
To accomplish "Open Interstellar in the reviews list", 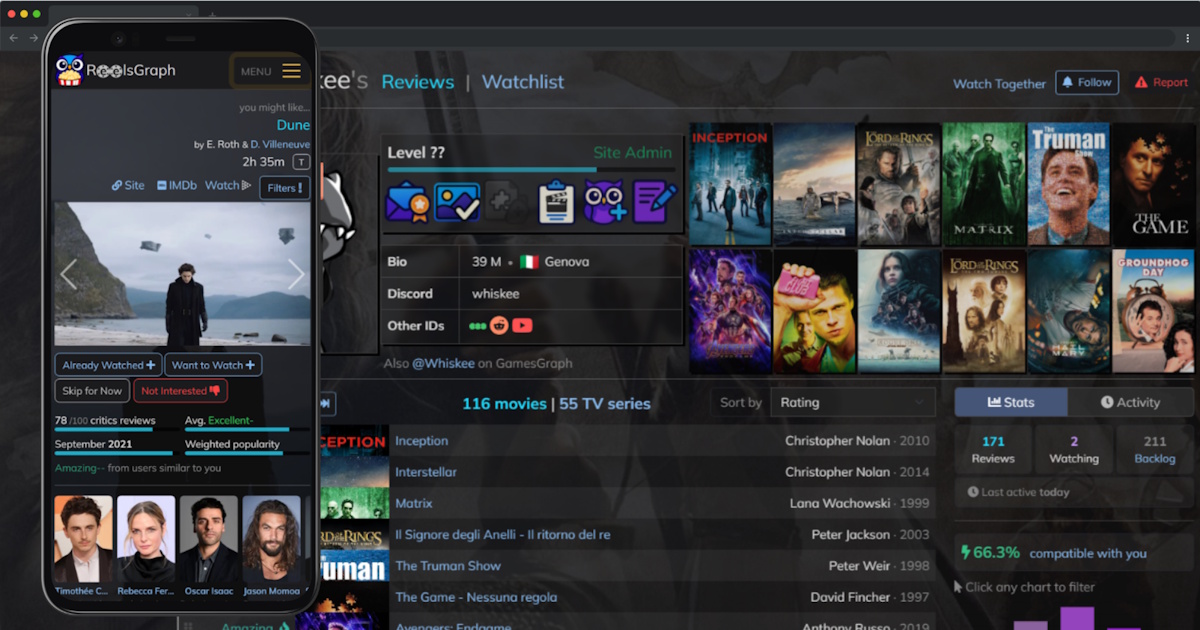I will pos(426,472).
